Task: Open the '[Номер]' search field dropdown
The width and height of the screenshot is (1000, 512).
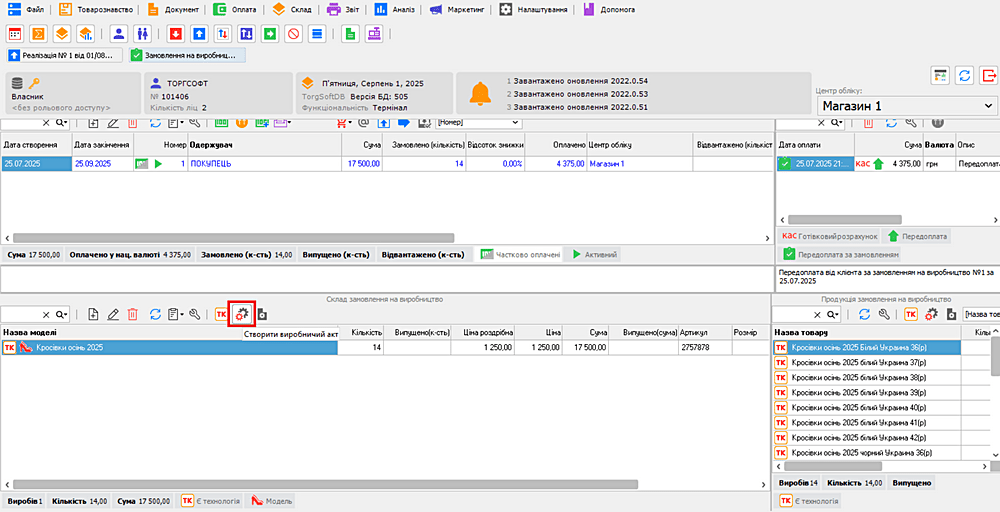Action: pos(516,122)
